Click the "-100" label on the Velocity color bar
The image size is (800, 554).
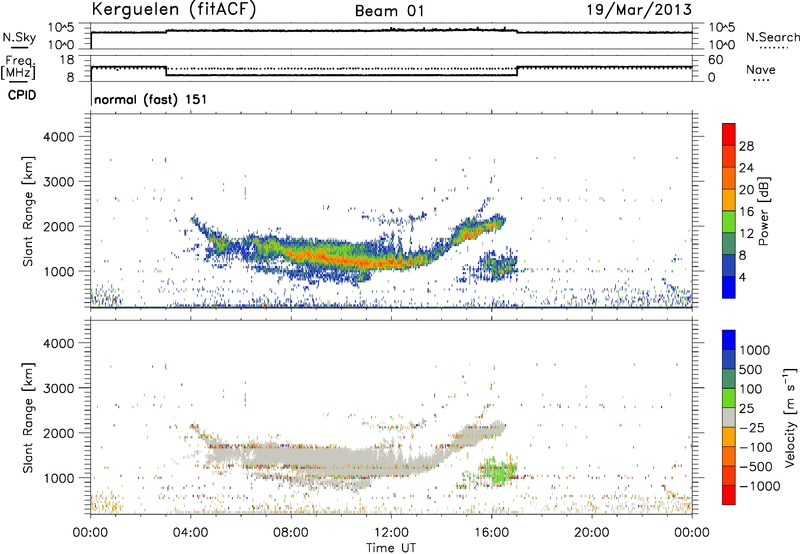756,447
